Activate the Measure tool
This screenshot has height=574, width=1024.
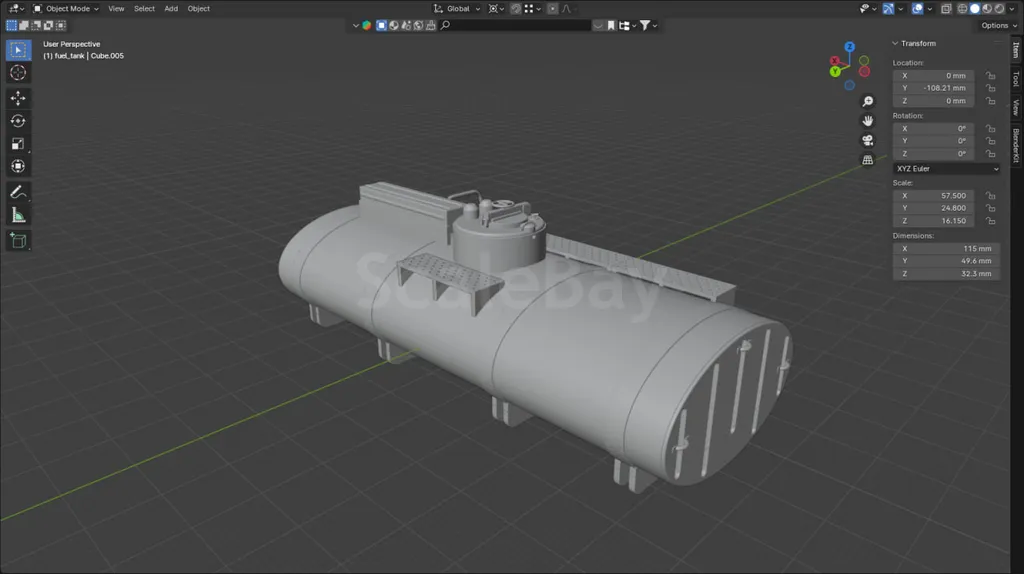coord(18,215)
